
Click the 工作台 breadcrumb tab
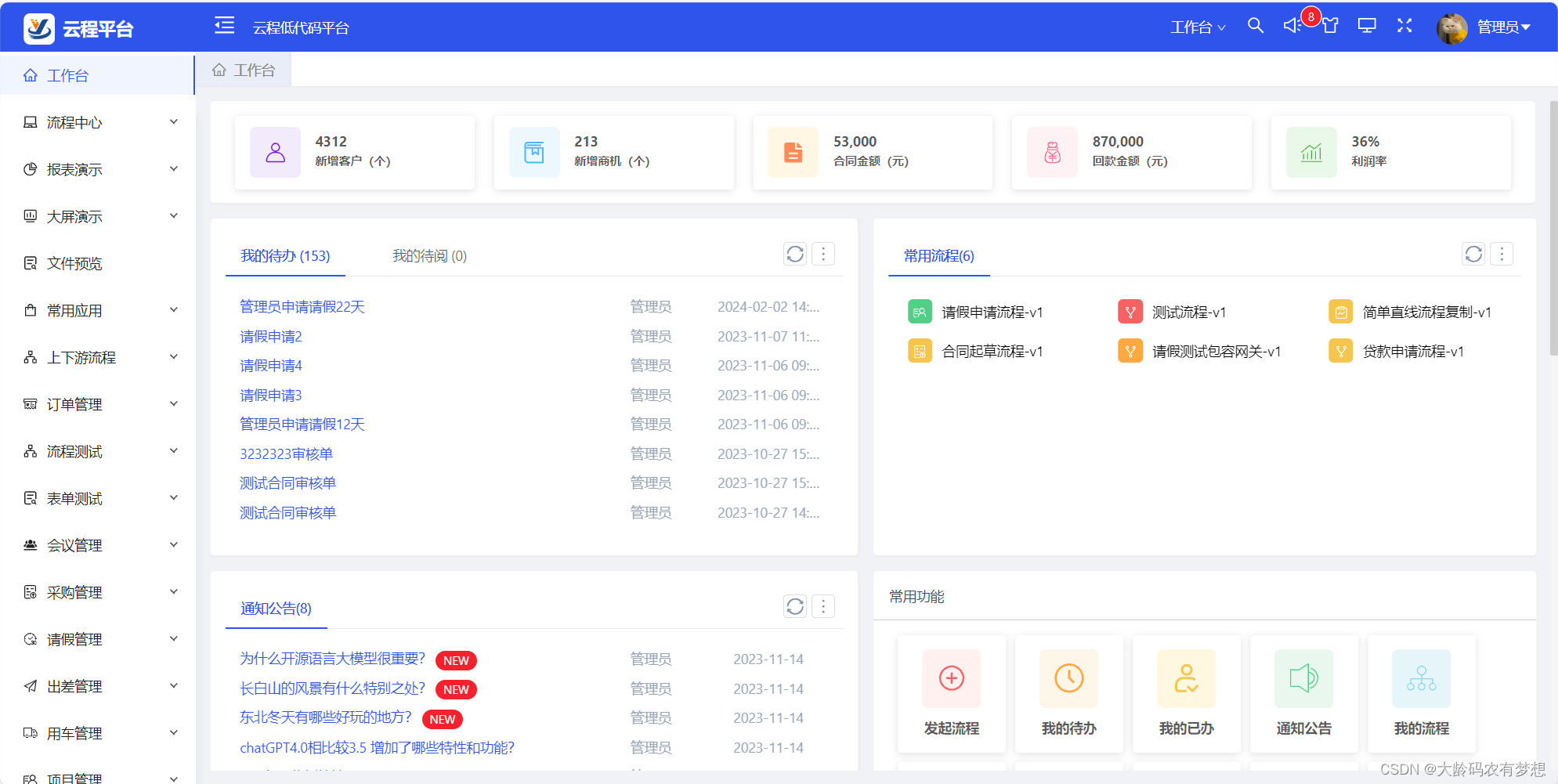point(244,70)
